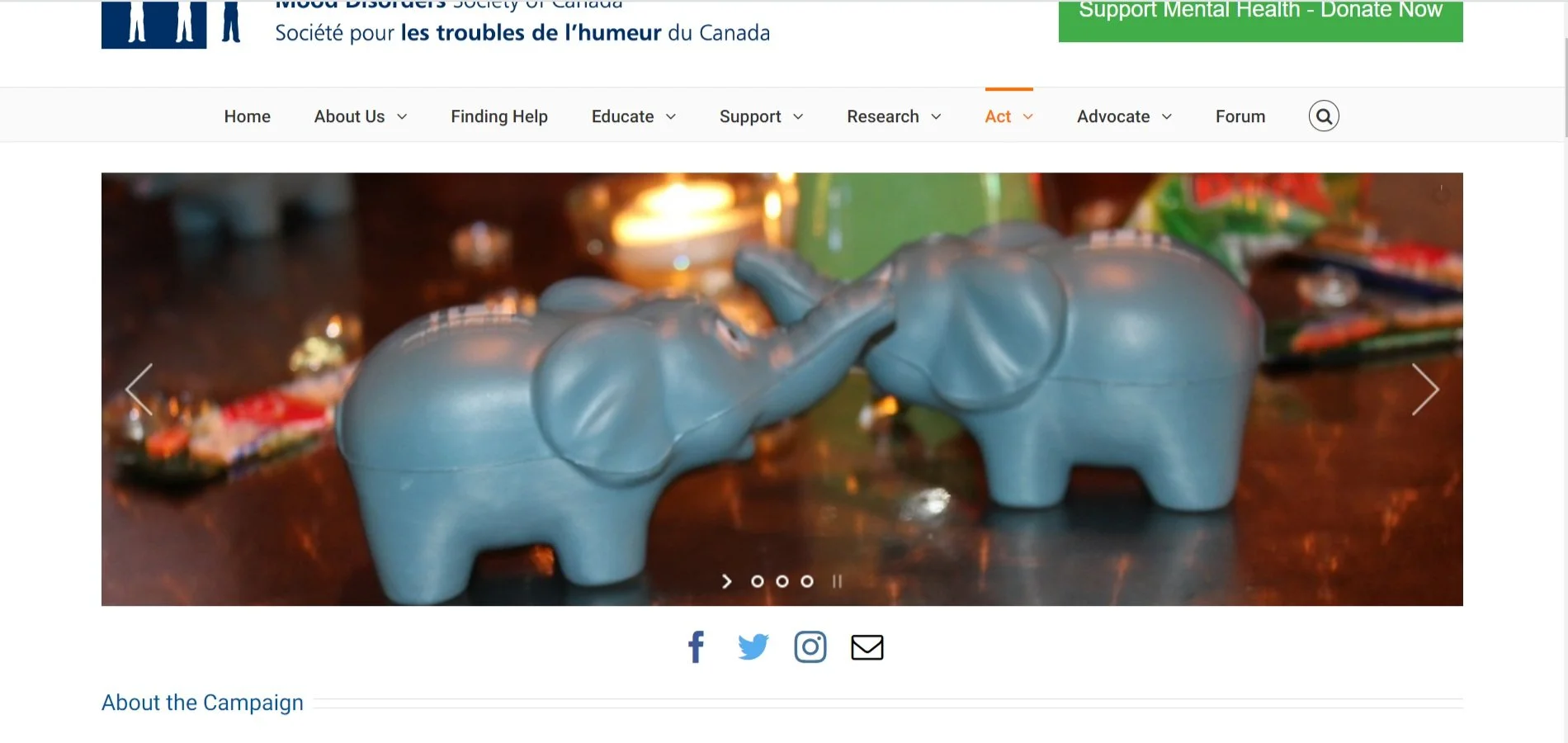This screenshot has height=743, width=1568.
Task: Expand the Educate menu dropdown
Action: point(634,116)
